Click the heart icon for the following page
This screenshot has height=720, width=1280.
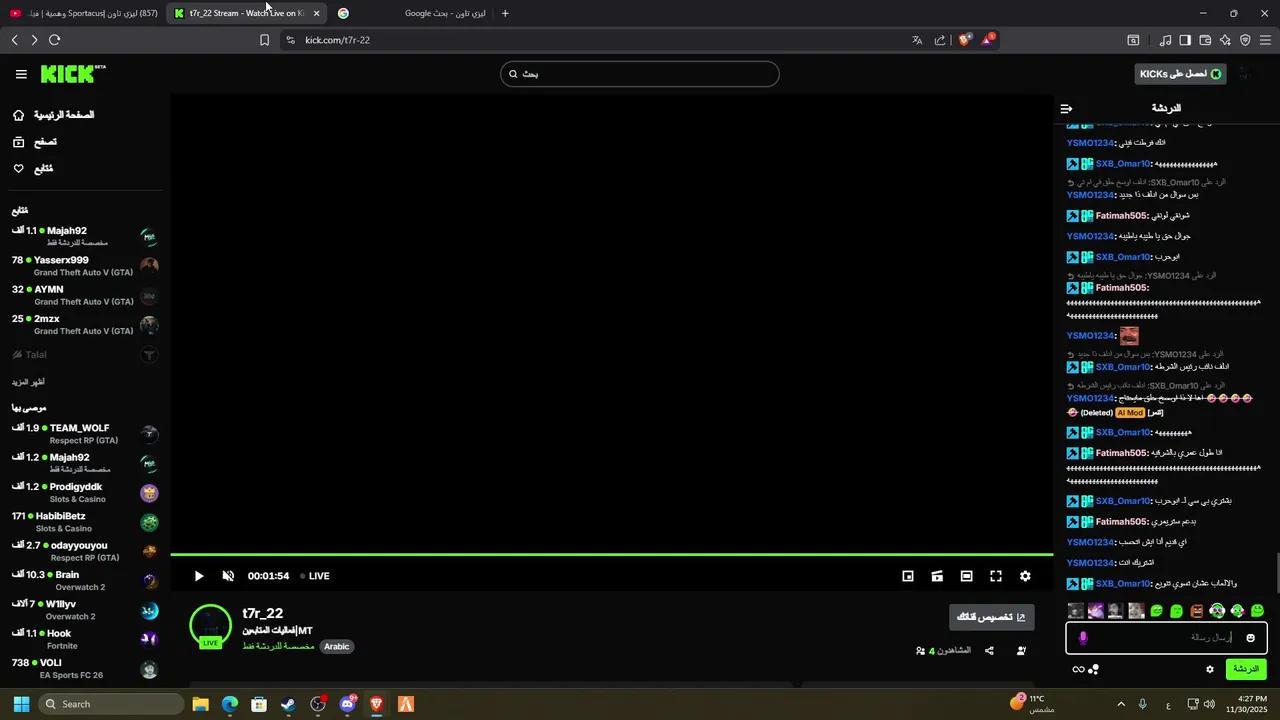pos(18,169)
